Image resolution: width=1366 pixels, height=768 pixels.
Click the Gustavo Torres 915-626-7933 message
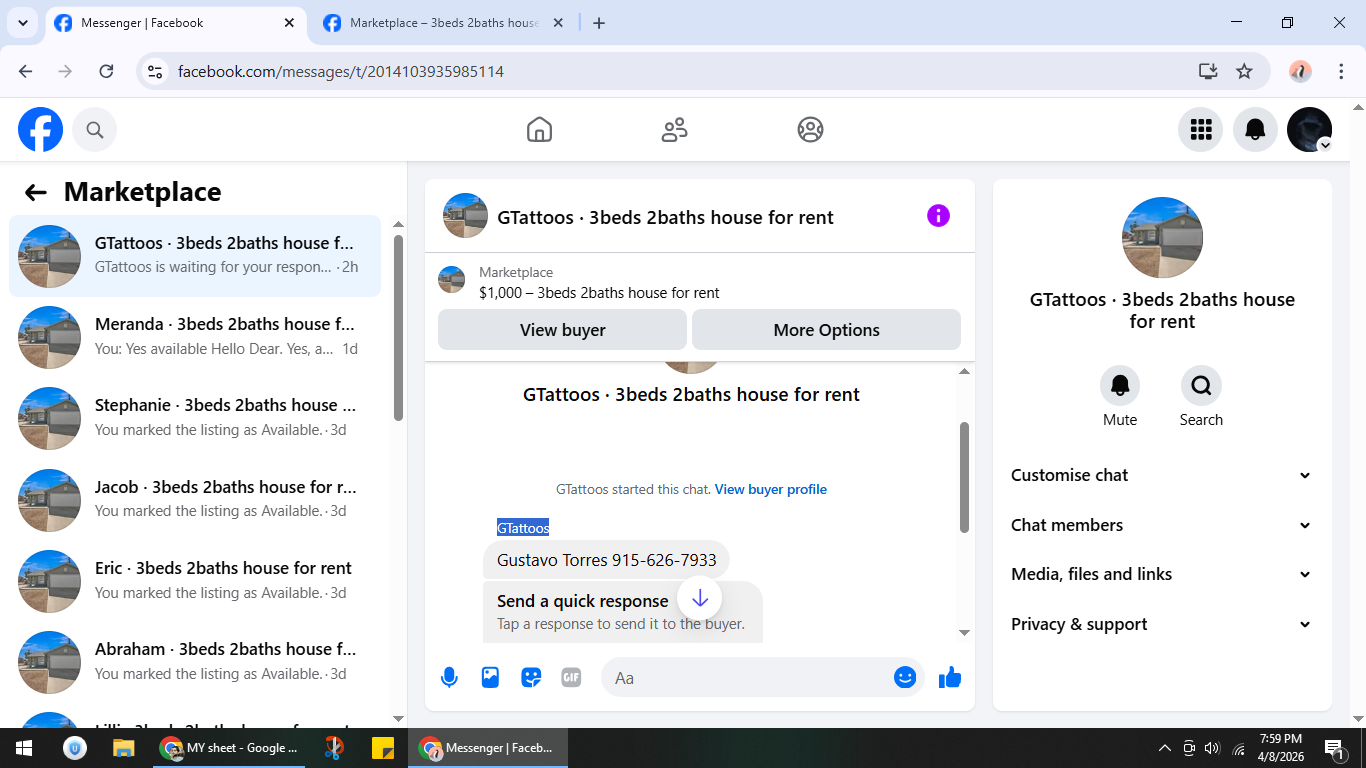coord(606,560)
